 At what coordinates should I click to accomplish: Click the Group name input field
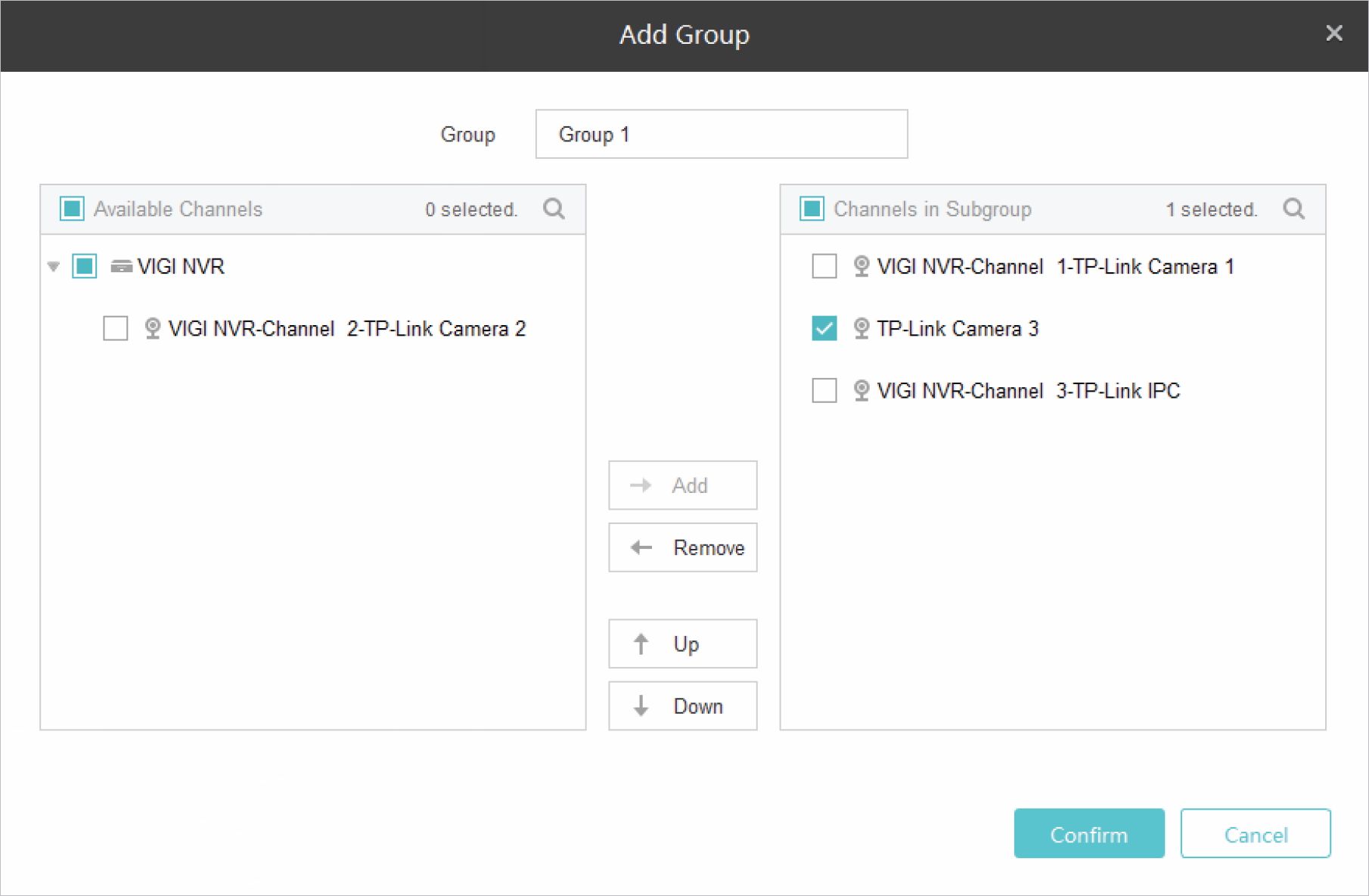point(721,135)
